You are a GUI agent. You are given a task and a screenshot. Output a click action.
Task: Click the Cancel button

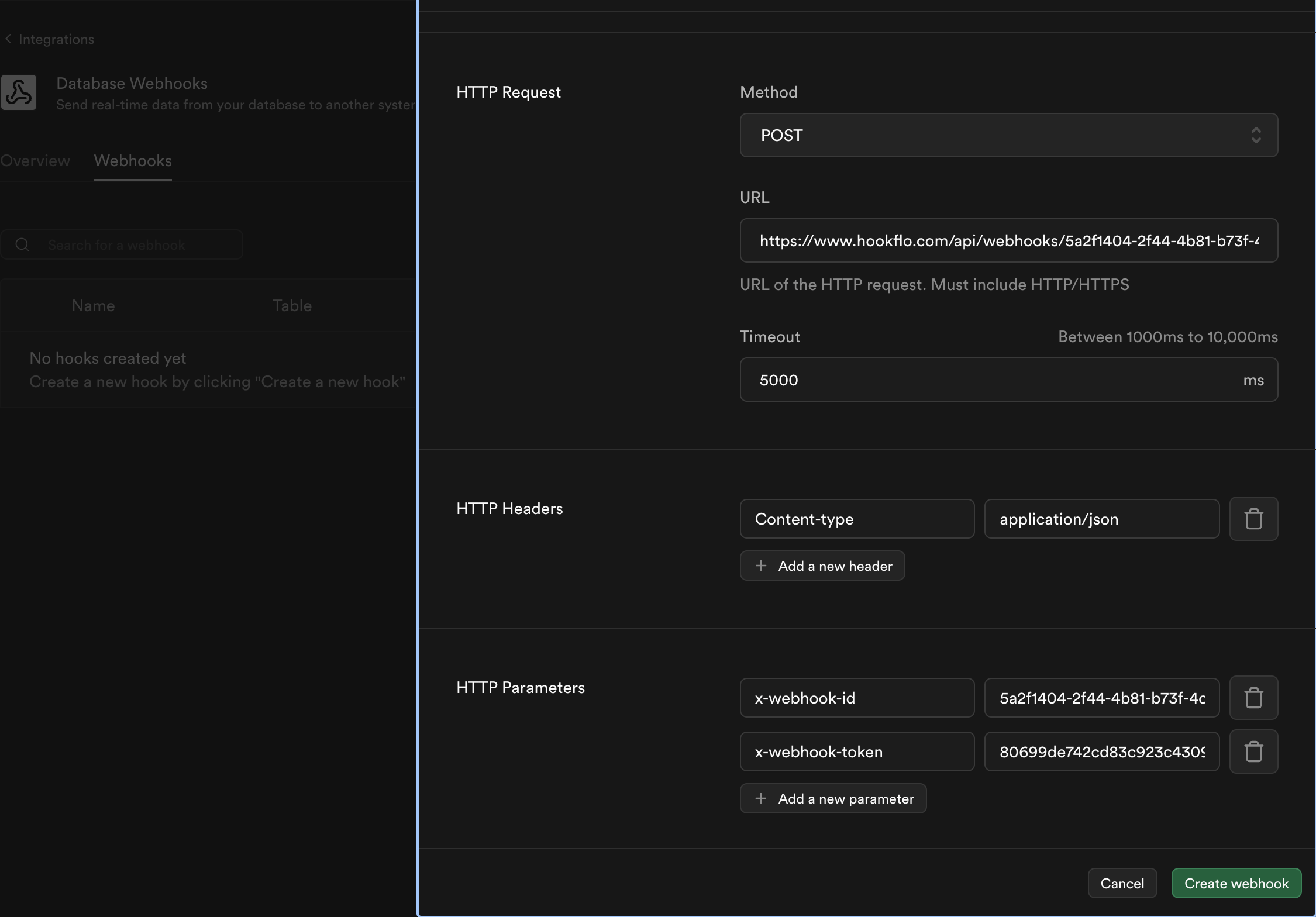coord(1122,883)
